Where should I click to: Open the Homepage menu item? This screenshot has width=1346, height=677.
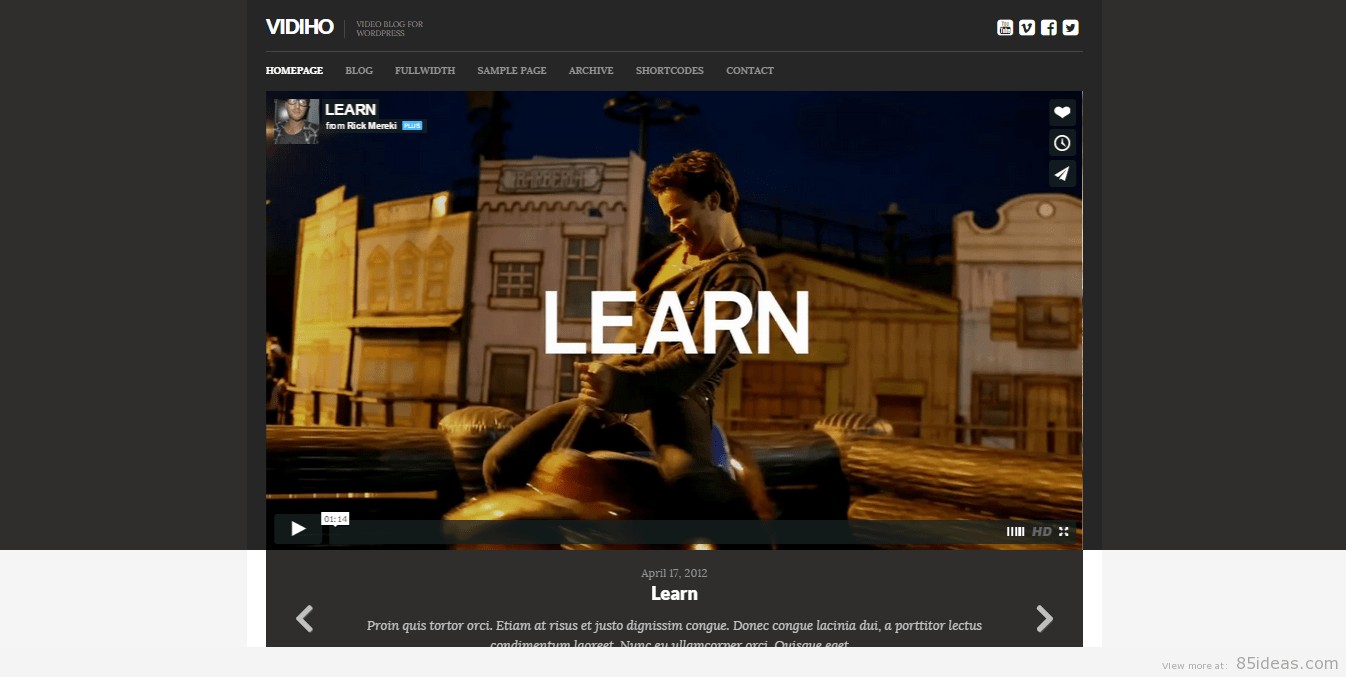tap(294, 71)
